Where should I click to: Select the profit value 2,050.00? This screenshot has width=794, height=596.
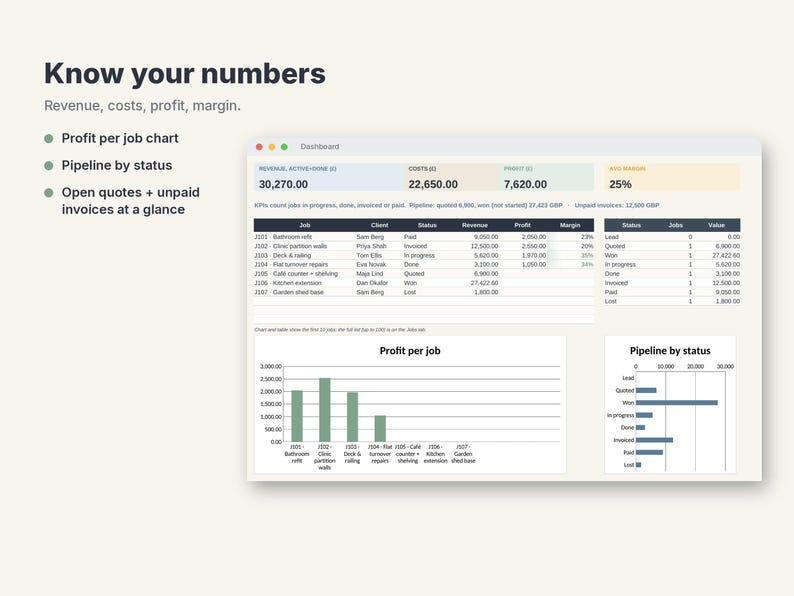pyautogui.click(x=534, y=237)
